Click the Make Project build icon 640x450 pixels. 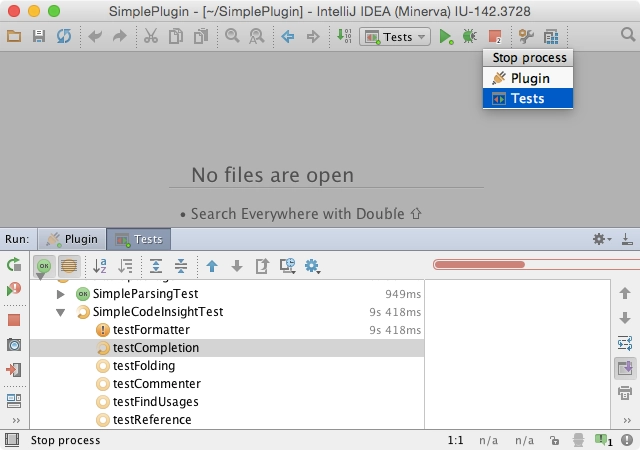(x=344, y=36)
